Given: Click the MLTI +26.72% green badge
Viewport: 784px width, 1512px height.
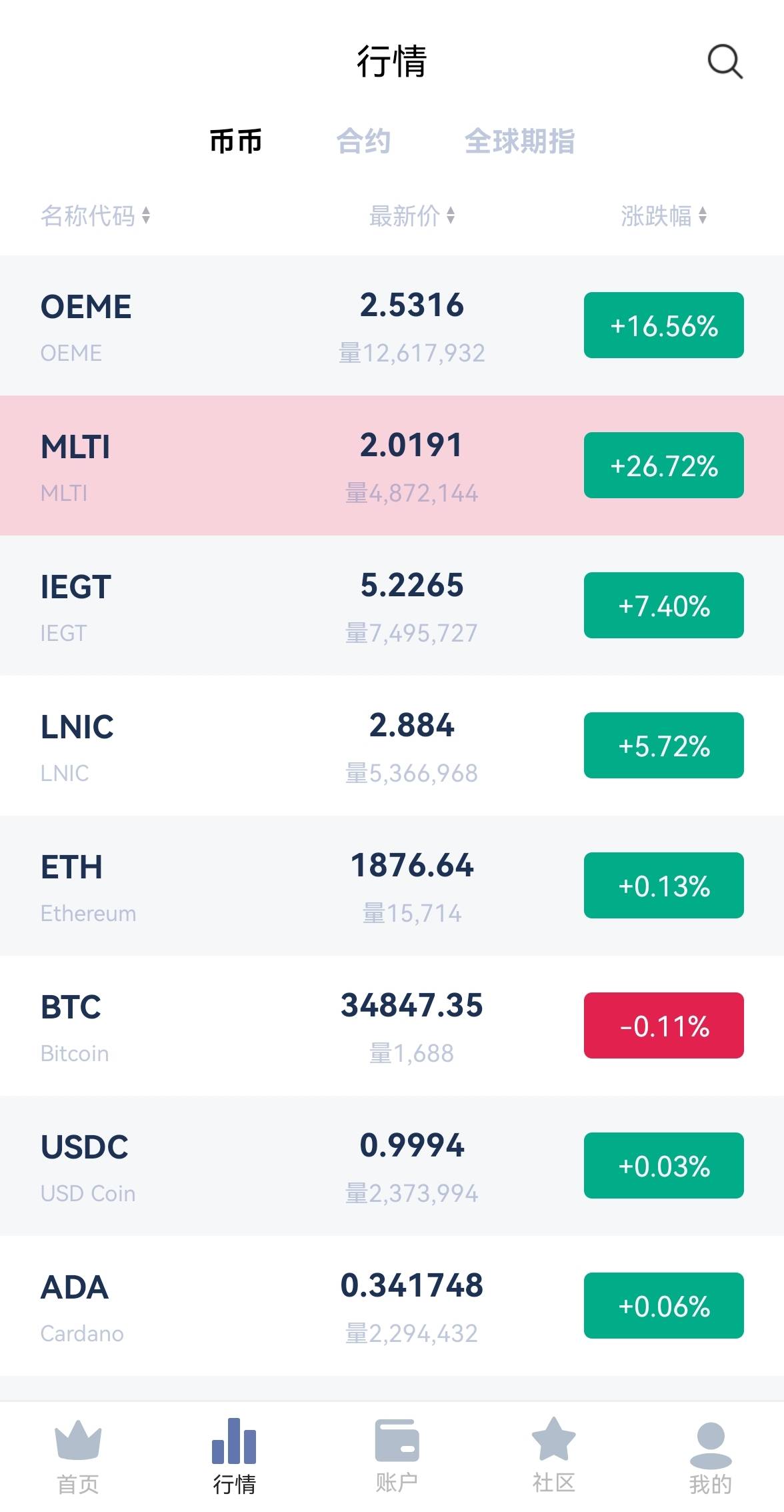Looking at the screenshot, I should point(663,466).
